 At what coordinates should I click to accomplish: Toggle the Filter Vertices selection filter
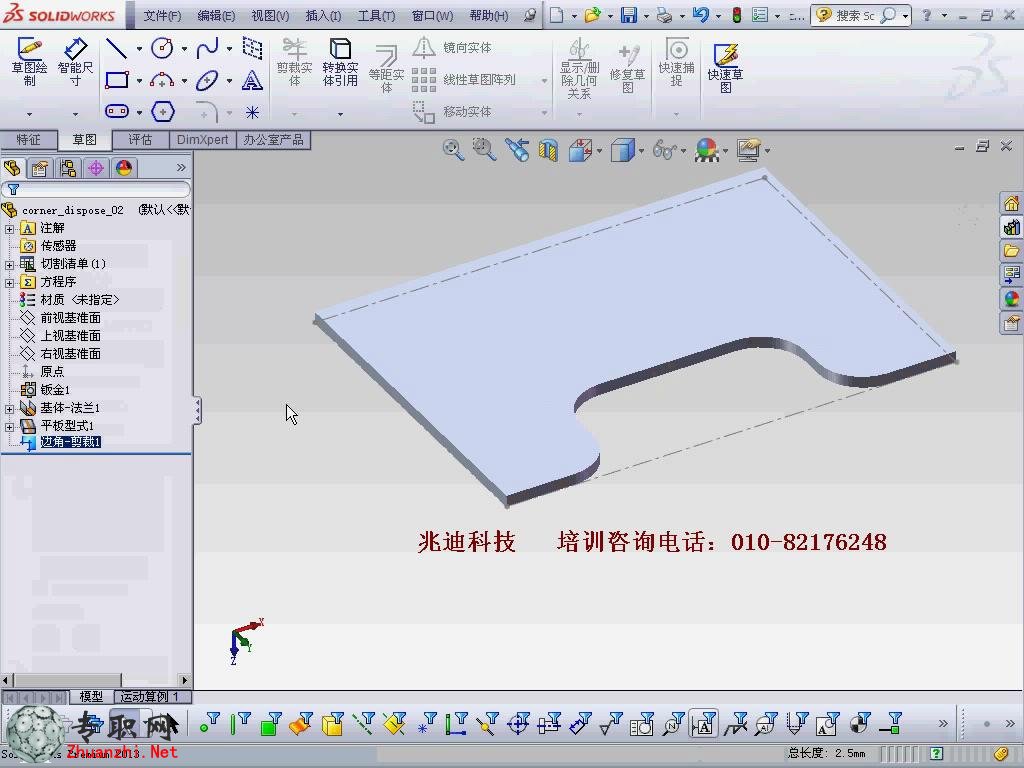pyautogui.click(x=209, y=723)
